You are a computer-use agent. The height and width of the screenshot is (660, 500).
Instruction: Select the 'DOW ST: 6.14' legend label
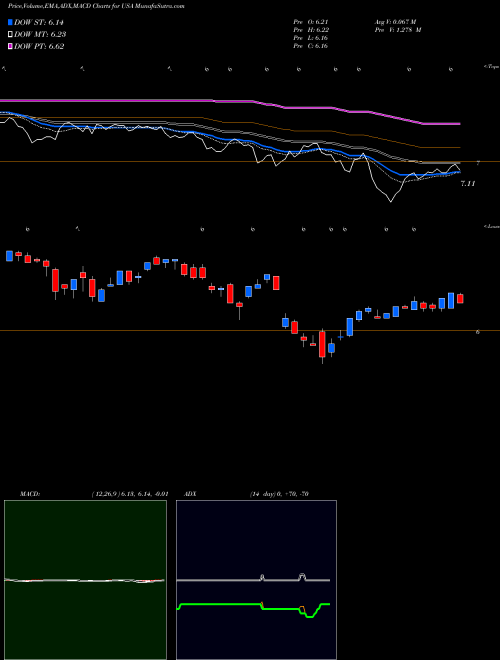coord(39,23)
